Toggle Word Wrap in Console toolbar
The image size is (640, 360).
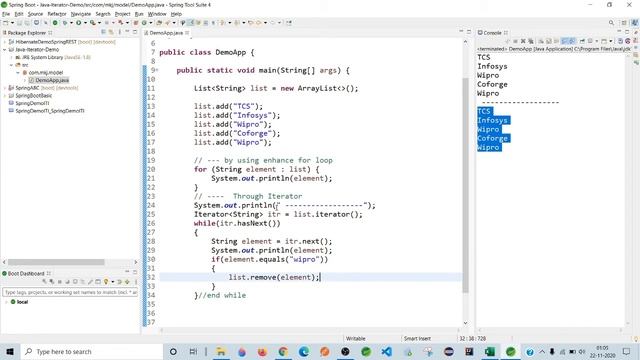(556, 41)
